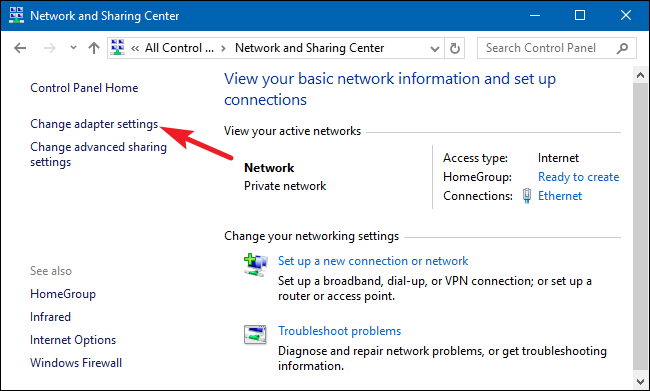
Task: Expand the hidden breadcrumb double chevron
Action: (x=135, y=49)
